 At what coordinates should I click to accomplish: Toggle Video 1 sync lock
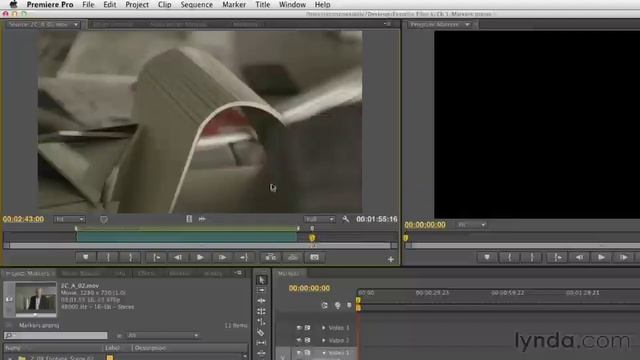(x=308, y=353)
